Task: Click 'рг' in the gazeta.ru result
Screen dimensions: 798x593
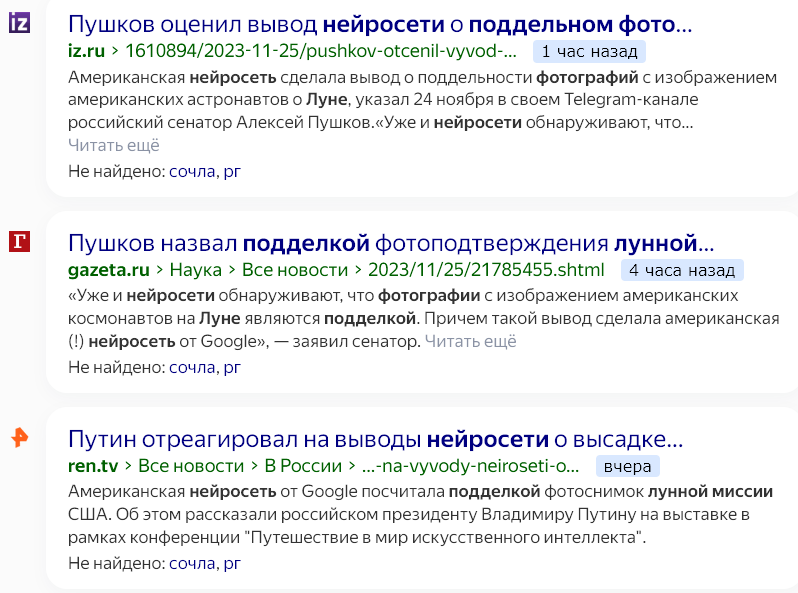Action: point(232,367)
